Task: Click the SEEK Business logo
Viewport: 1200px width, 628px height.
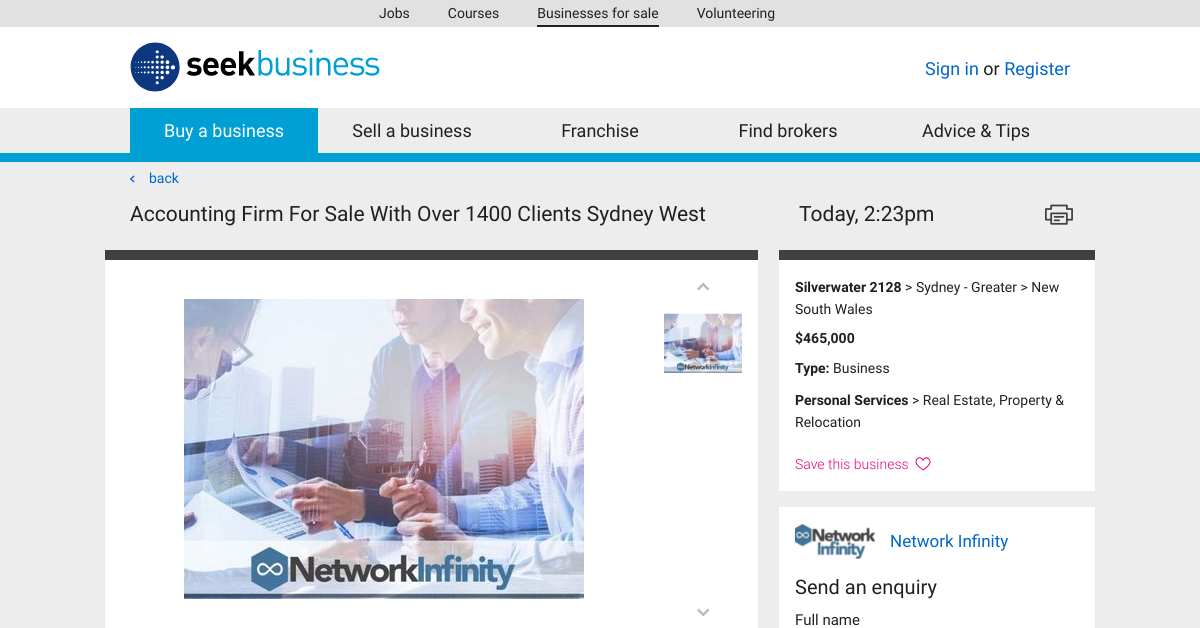Action: 254,67
